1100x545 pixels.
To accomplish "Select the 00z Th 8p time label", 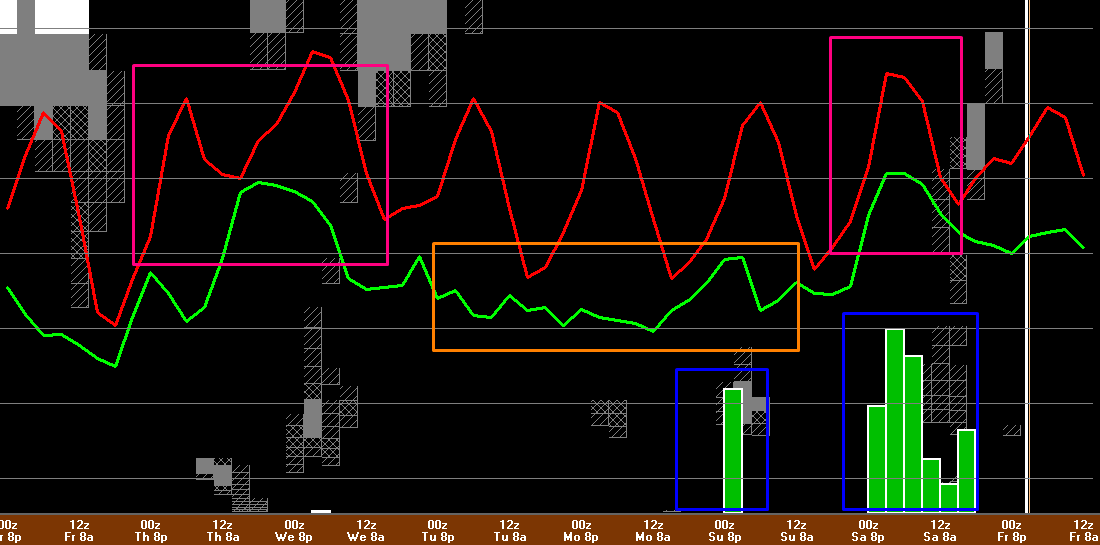I will pos(150,530).
